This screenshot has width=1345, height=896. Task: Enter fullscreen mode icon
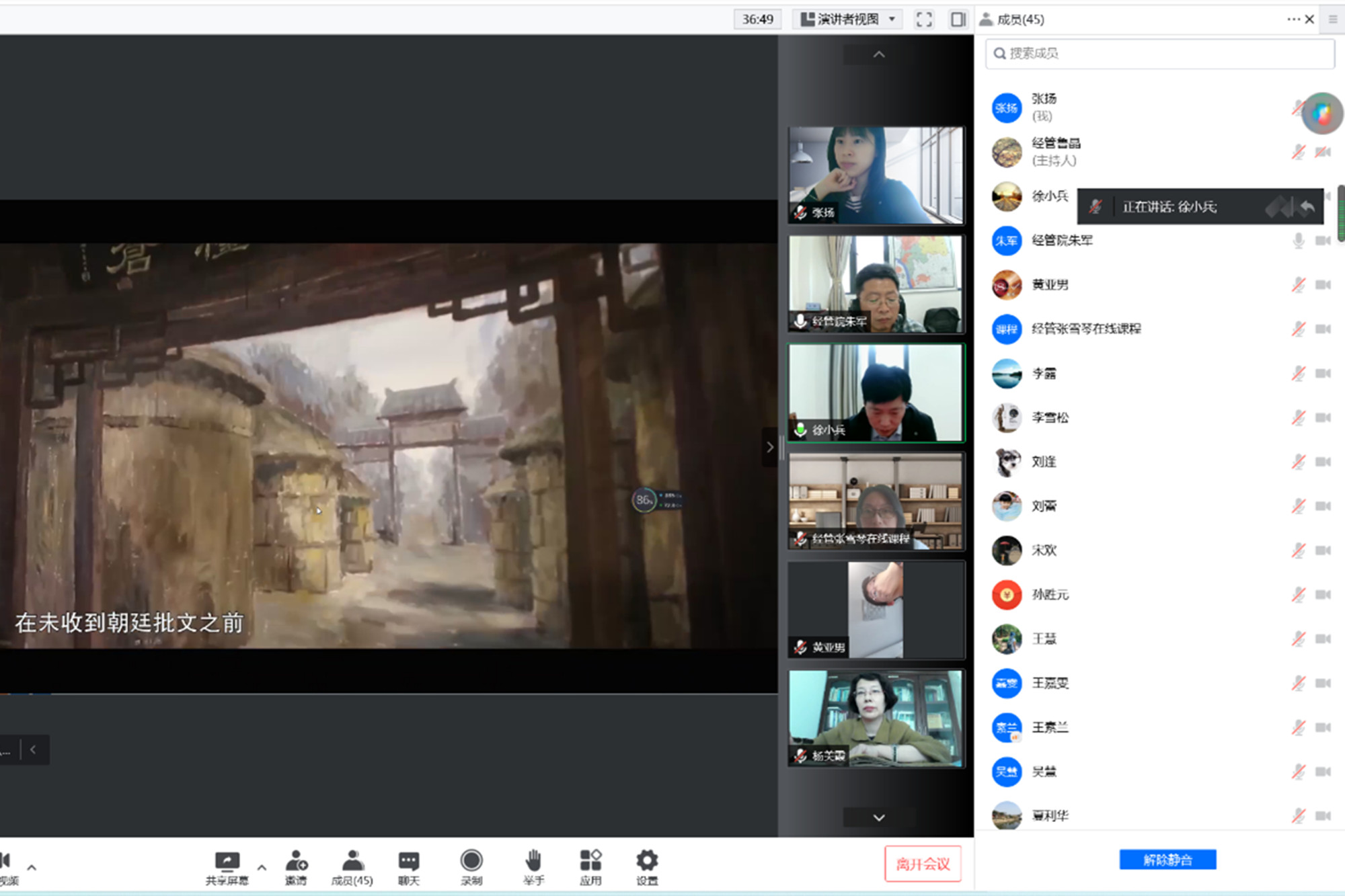click(x=924, y=19)
